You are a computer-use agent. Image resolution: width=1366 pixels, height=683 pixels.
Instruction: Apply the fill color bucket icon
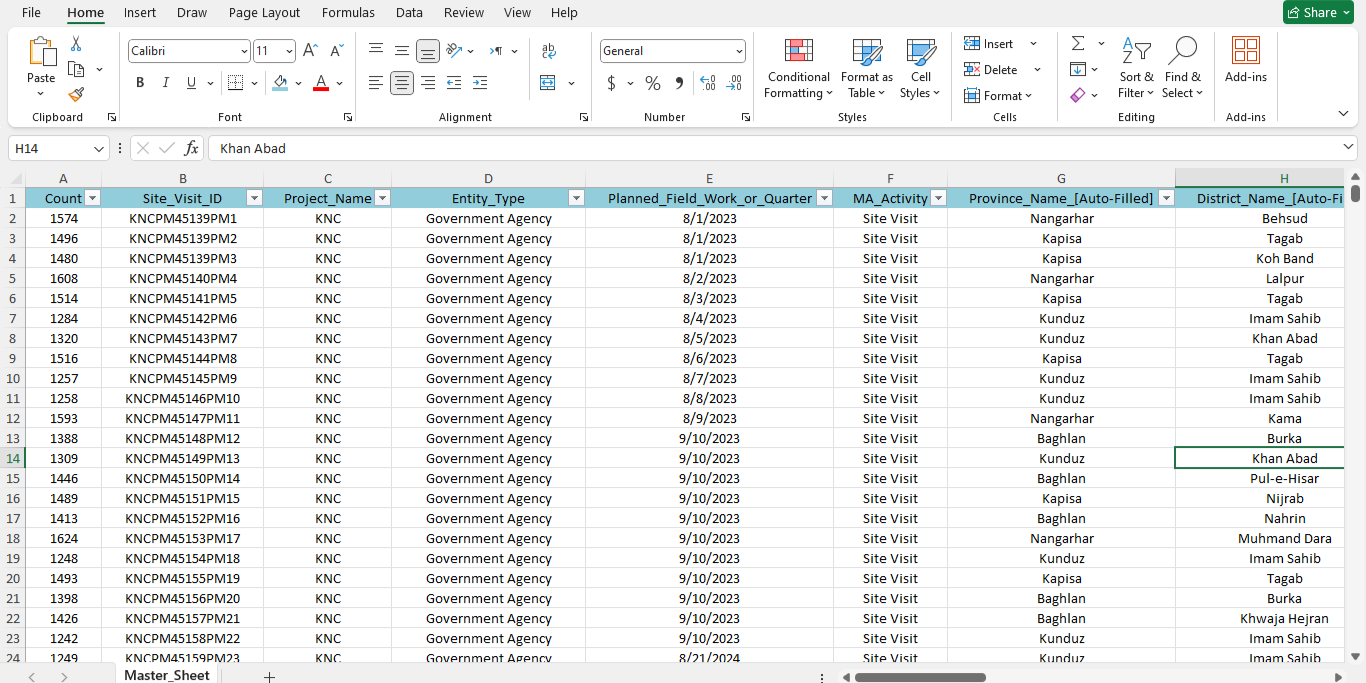[x=280, y=83]
